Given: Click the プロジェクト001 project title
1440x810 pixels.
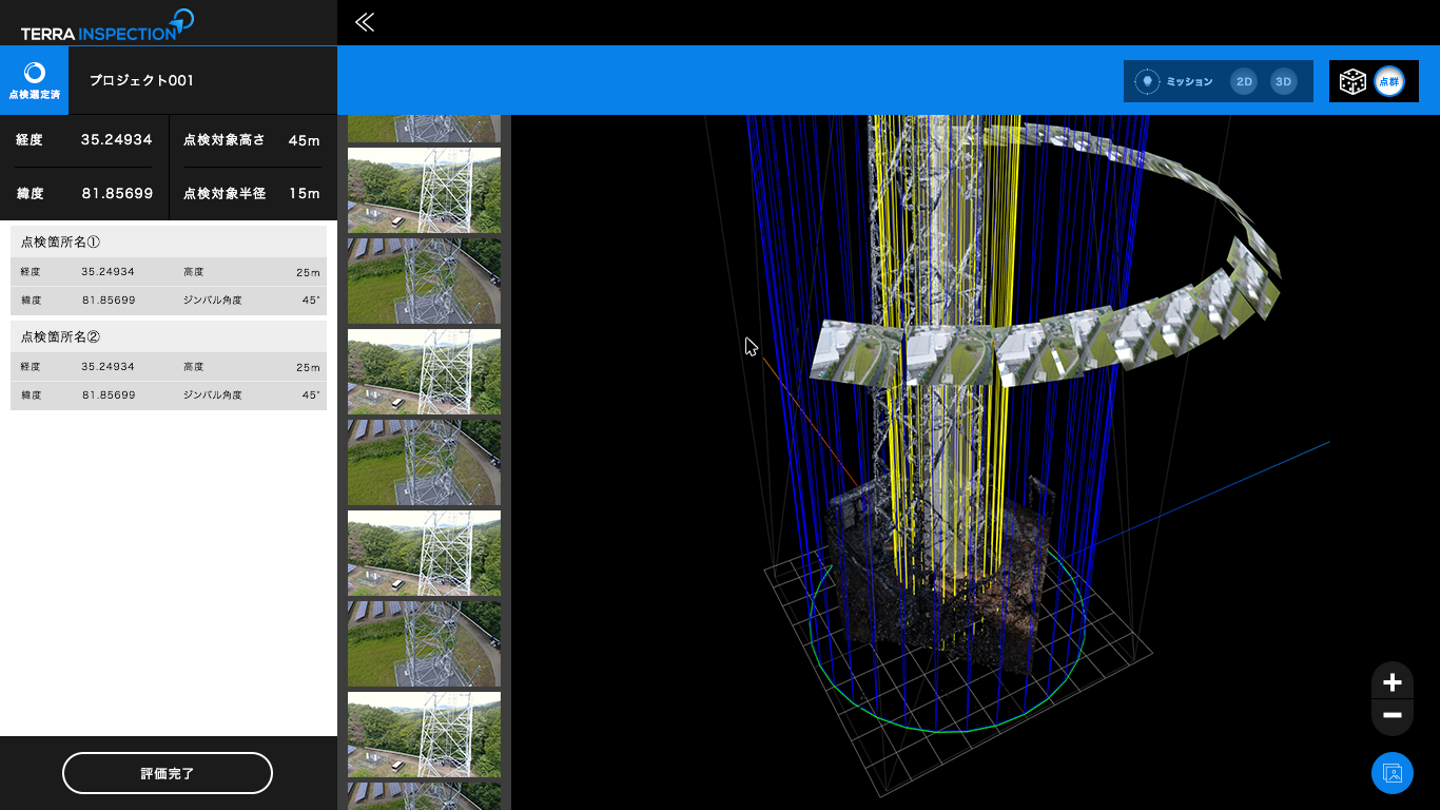Looking at the screenshot, I should coord(141,81).
